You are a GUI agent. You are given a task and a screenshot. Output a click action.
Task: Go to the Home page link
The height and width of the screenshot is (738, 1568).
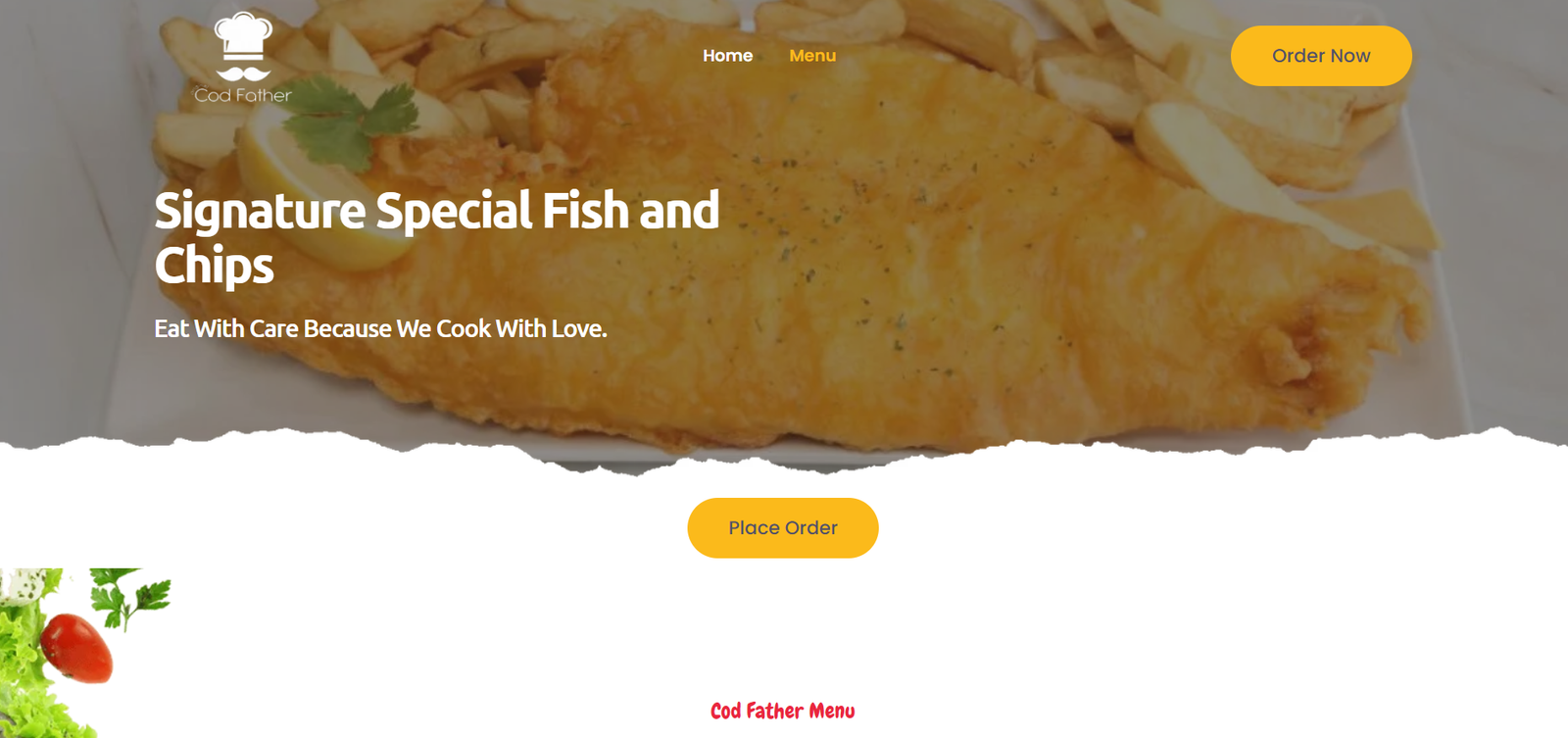[x=727, y=56]
